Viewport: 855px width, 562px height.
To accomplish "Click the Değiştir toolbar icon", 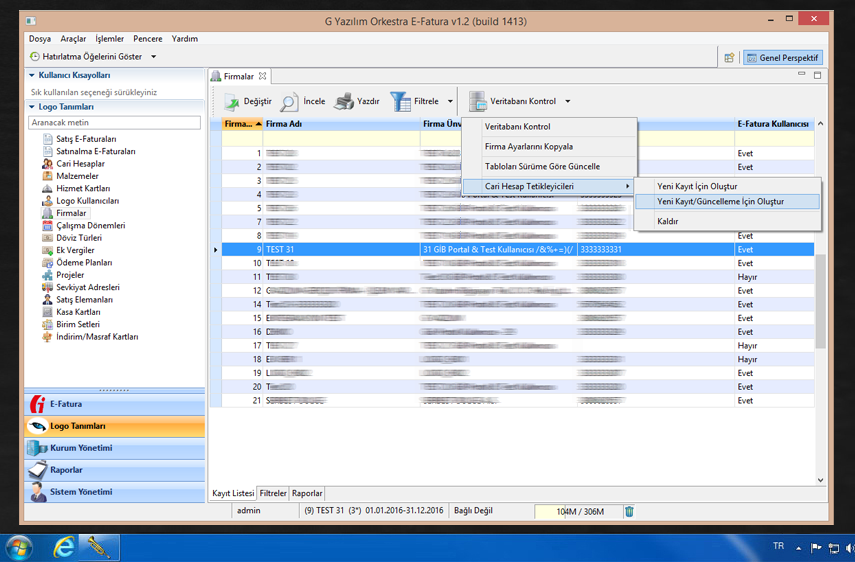I will (x=232, y=102).
